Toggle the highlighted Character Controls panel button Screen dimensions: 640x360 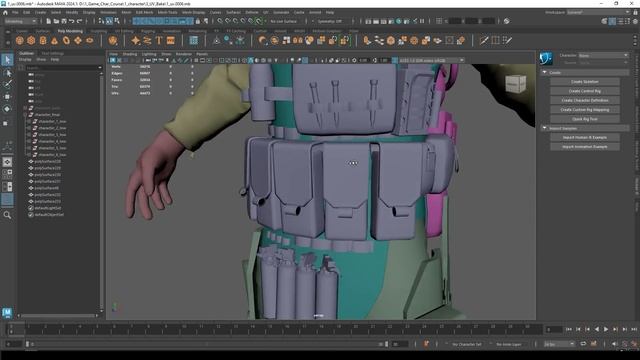612,21
